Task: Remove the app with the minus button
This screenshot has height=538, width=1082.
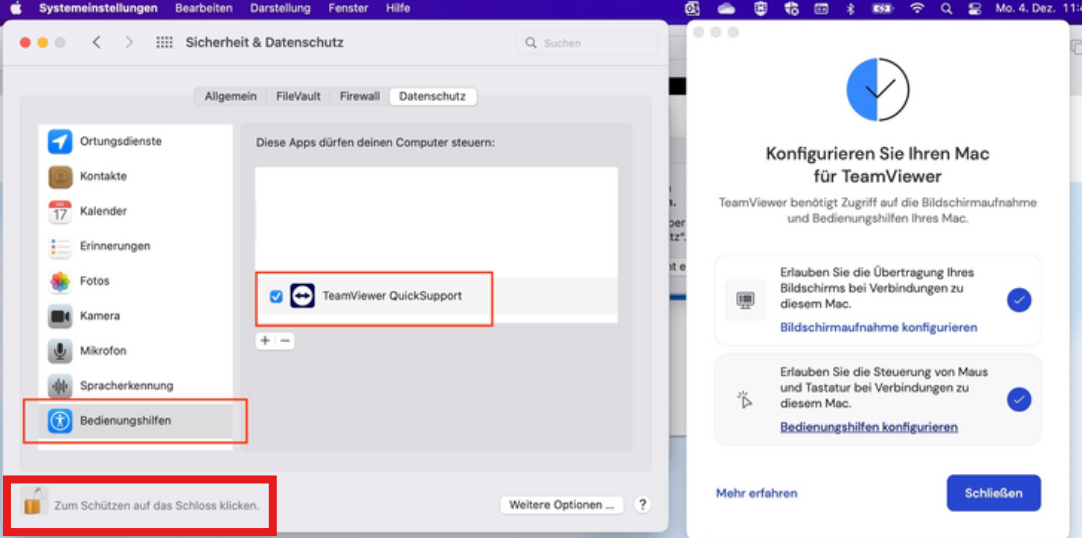Action: (x=285, y=341)
